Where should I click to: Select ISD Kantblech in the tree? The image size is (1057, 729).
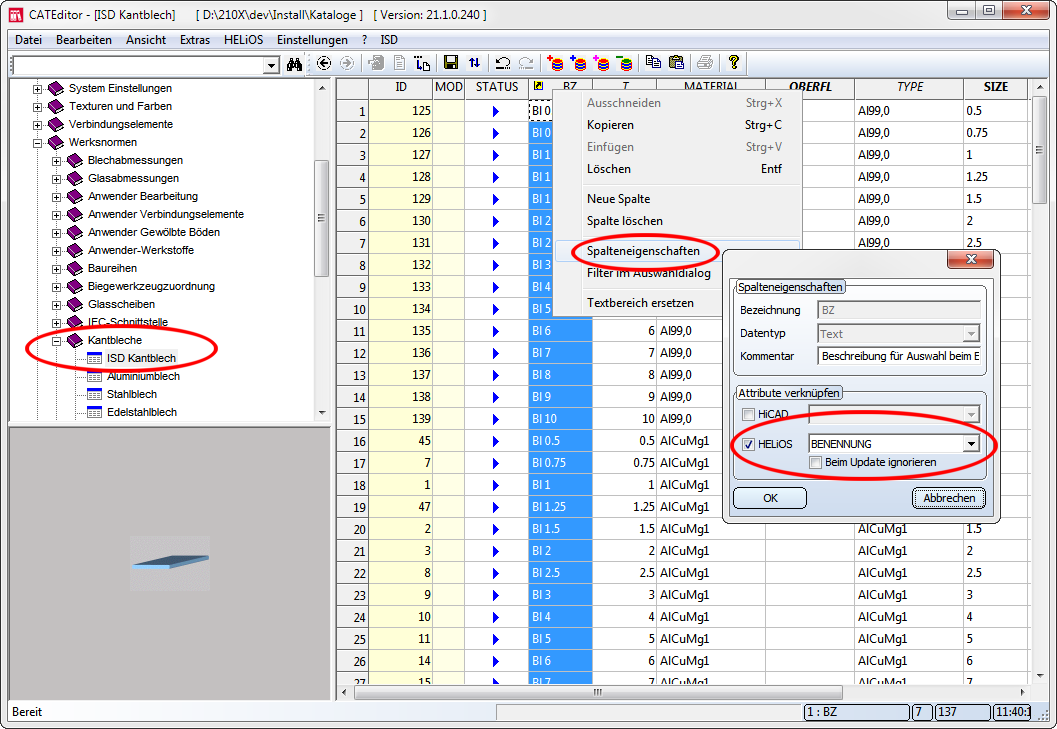tap(141, 359)
